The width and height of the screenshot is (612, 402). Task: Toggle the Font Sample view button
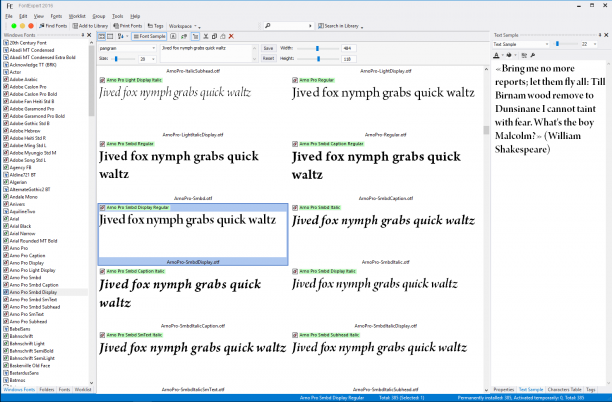(x=149, y=36)
